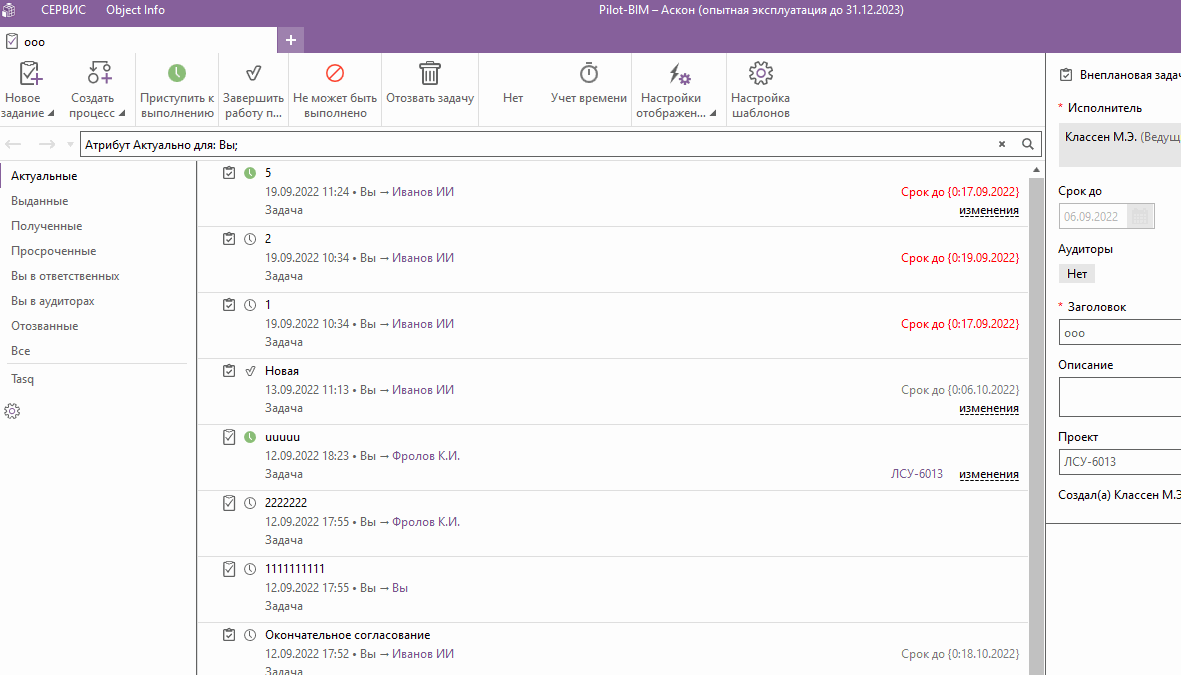Click the Новое задание toolbar icon
1181x675 pixels.
click(29, 74)
